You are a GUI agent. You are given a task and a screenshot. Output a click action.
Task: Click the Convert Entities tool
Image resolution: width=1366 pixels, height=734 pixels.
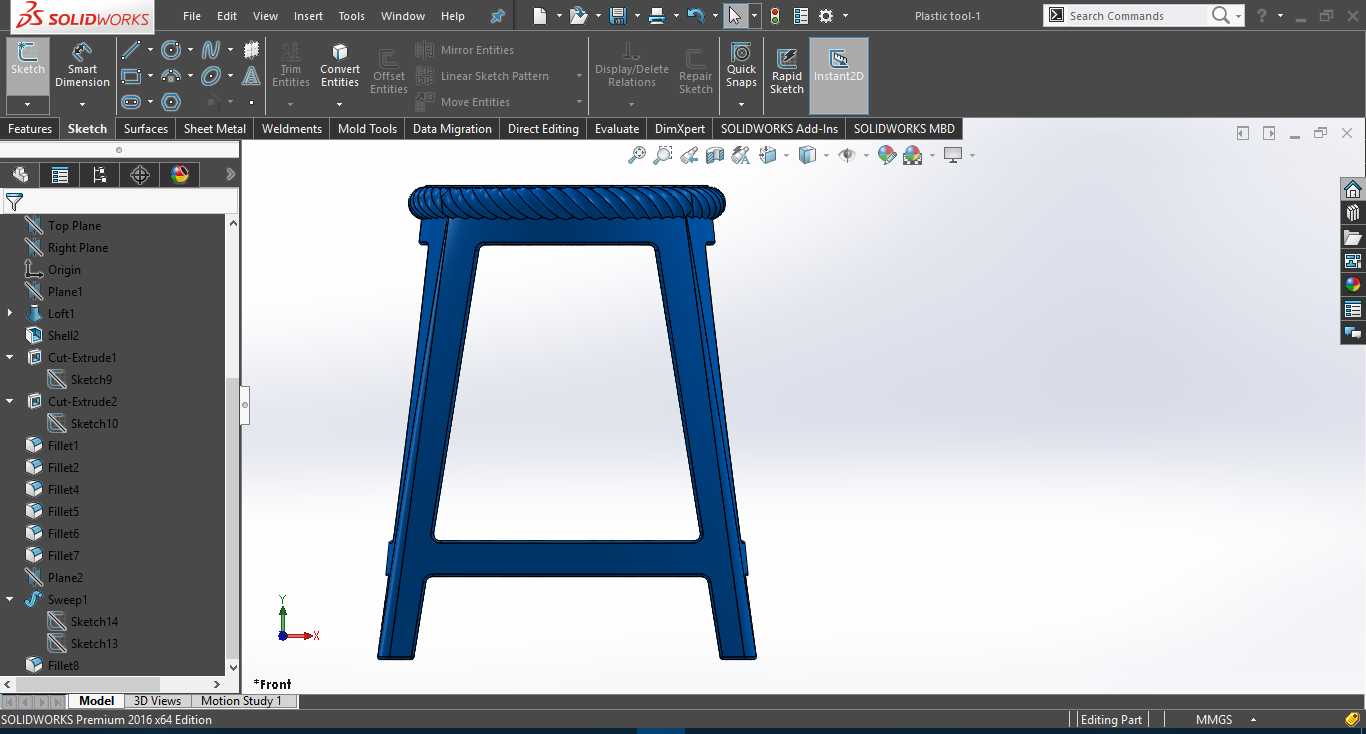(340, 65)
